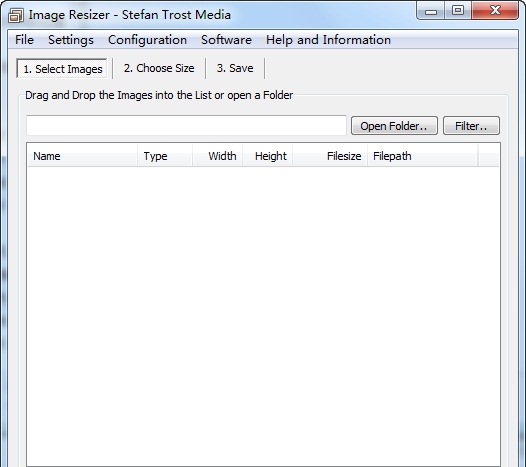Open the Configuration menu

pos(147,40)
